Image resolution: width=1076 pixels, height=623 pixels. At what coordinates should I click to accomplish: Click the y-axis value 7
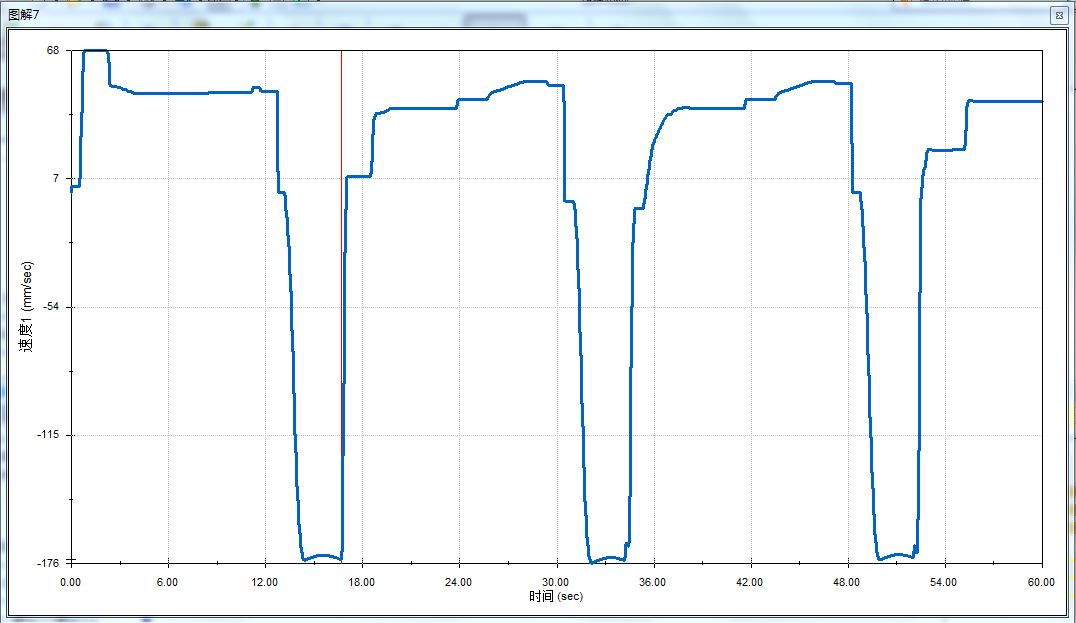point(56,178)
